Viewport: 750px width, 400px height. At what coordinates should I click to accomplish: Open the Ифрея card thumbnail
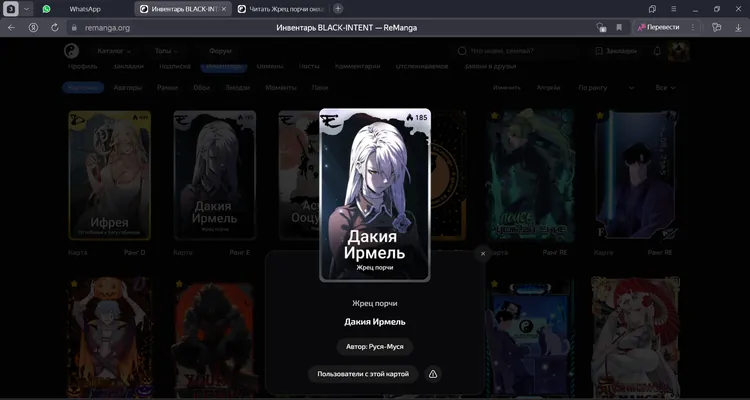(110, 175)
